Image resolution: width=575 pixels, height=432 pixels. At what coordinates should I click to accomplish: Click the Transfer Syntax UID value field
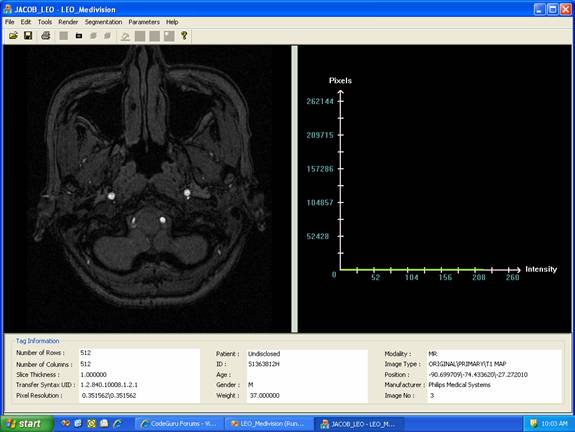pos(139,385)
